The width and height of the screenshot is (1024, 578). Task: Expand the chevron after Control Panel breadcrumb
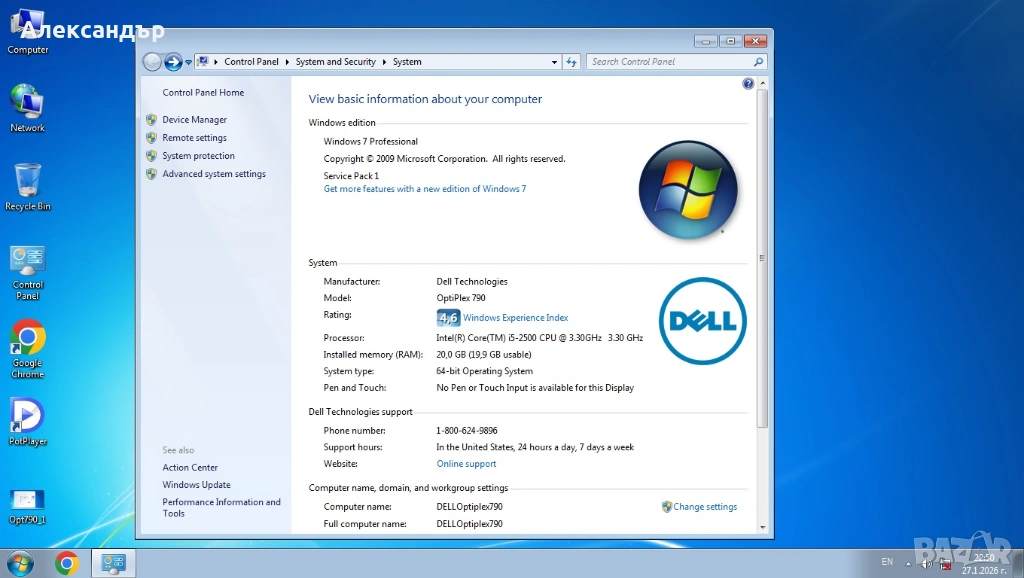click(x=288, y=62)
